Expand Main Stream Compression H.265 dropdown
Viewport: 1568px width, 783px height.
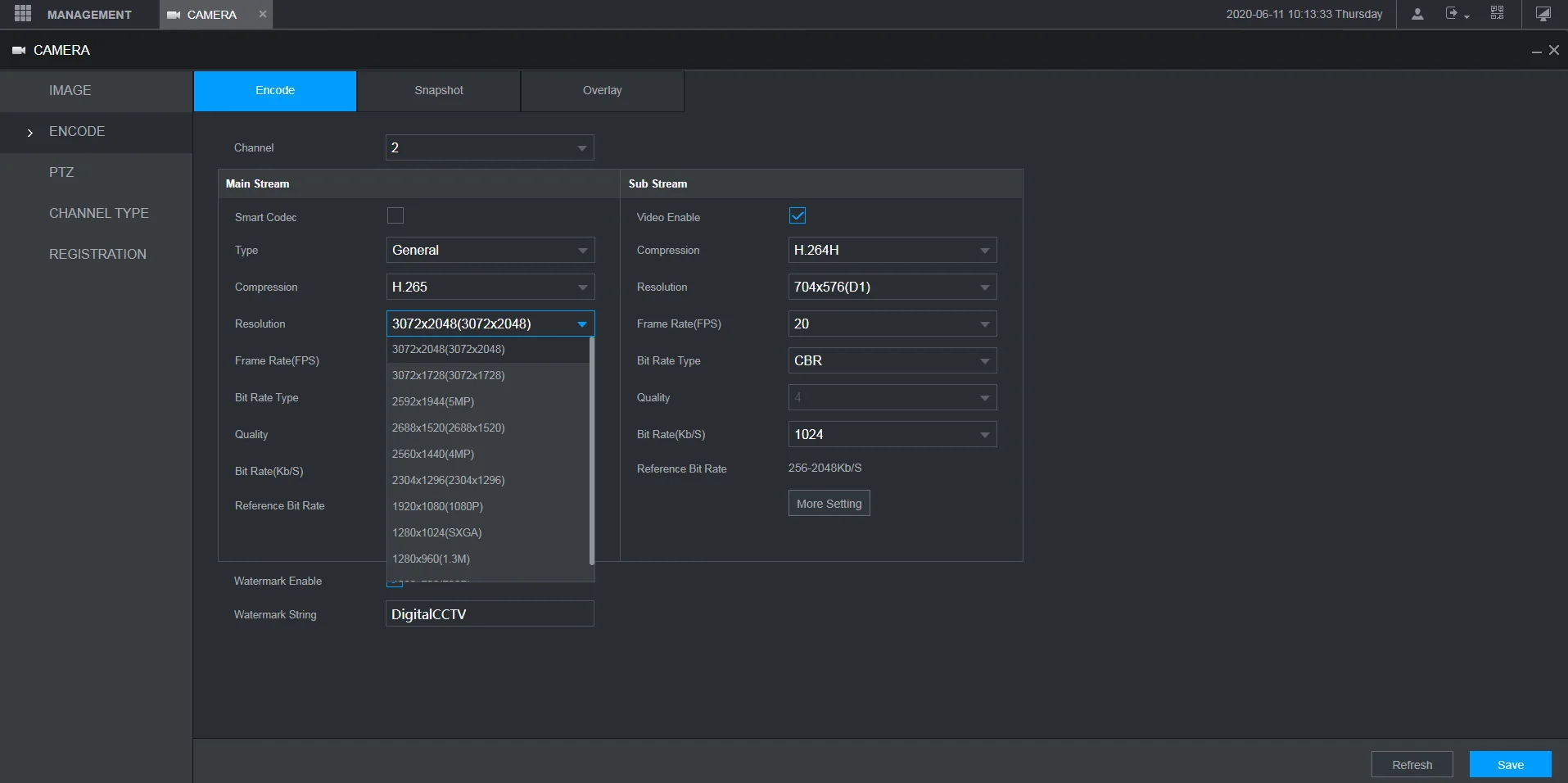tap(490, 287)
